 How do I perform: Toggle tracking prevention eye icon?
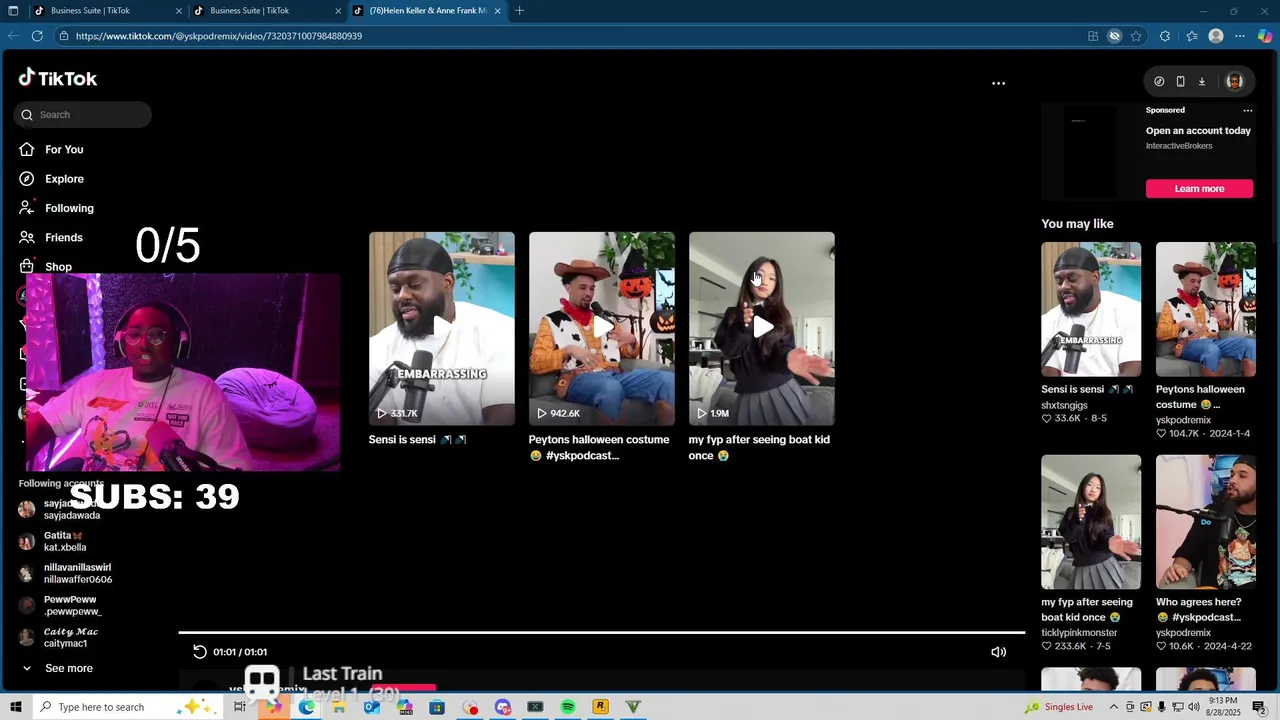pyautogui.click(x=1114, y=36)
